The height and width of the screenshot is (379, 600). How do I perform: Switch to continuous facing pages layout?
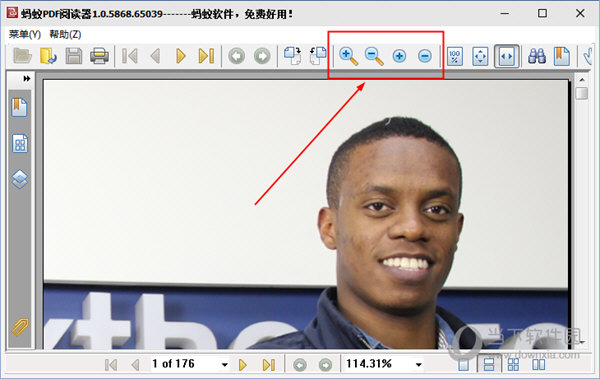point(513,364)
